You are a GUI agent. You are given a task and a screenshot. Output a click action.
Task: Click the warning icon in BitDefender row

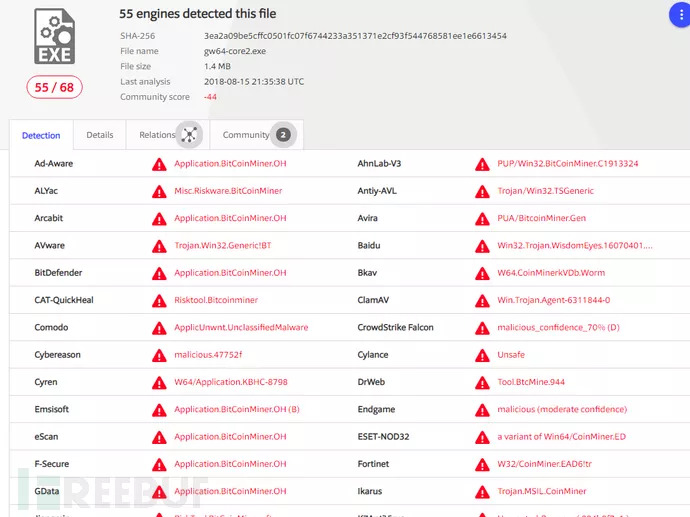(x=159, y=274)
